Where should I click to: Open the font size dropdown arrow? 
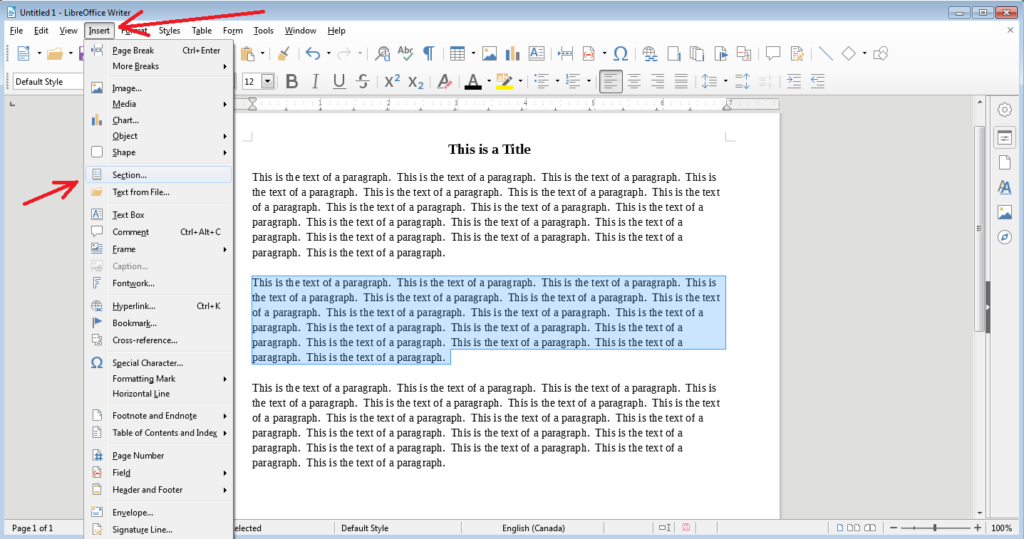(x=267, y=81)
